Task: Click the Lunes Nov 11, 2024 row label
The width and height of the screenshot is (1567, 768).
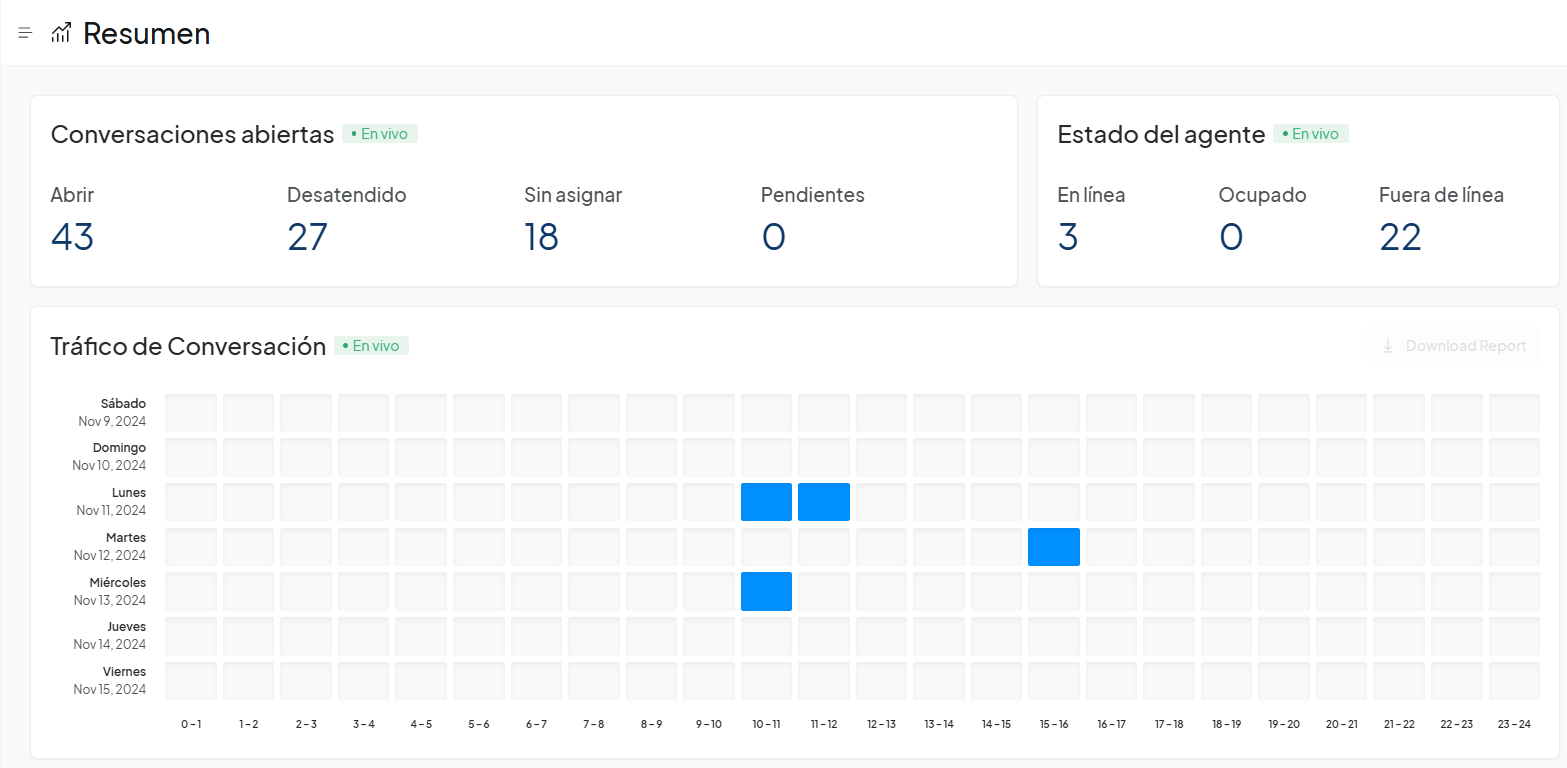Action: coord(111,501)
